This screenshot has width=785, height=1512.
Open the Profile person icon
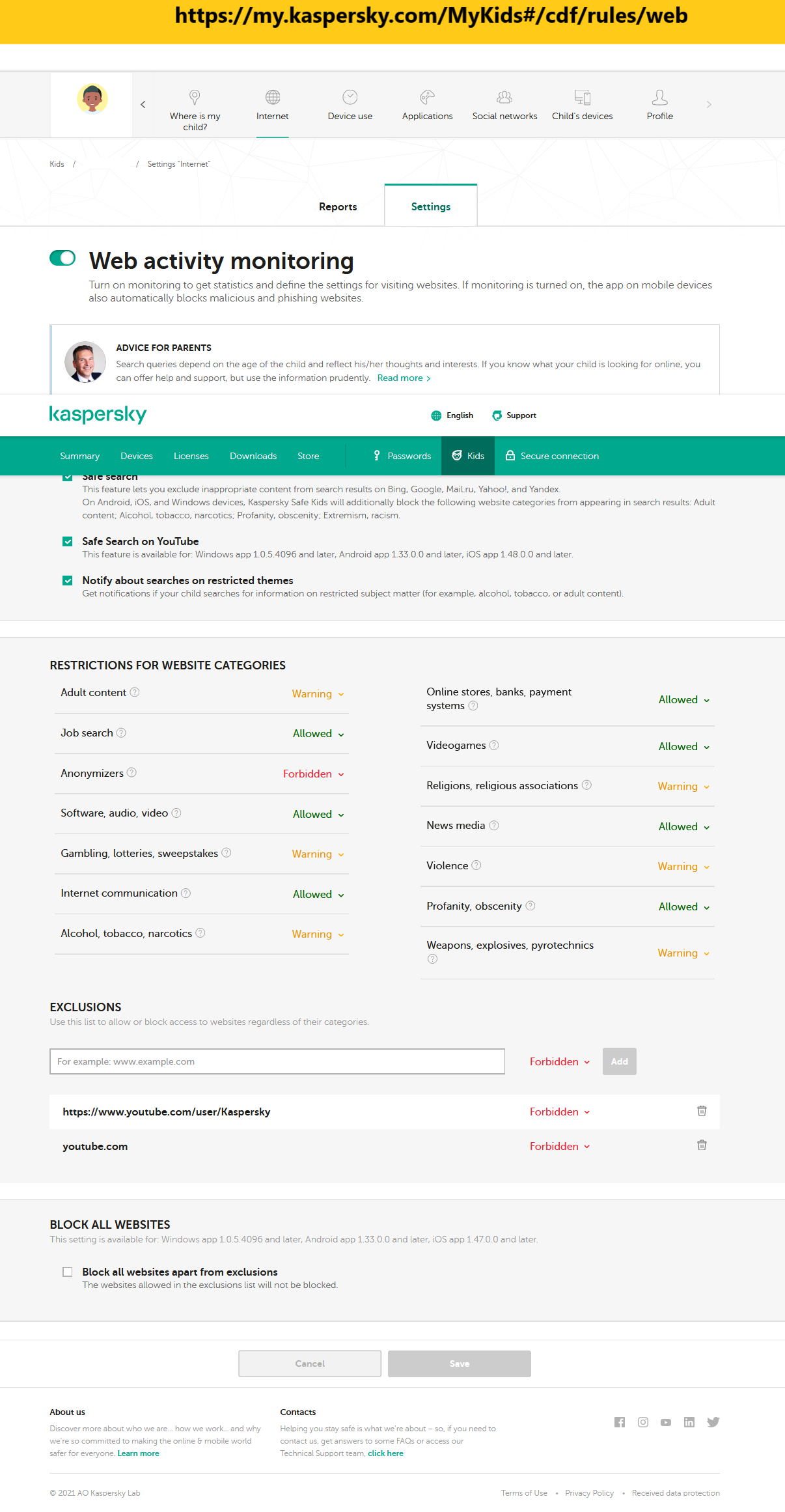(x=659, y=97)
